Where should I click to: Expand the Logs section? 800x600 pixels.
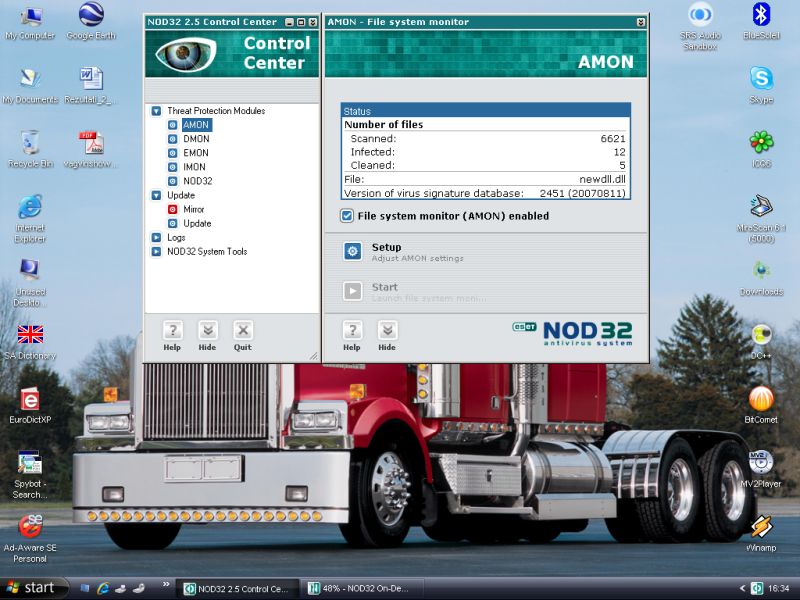[156, 237]
